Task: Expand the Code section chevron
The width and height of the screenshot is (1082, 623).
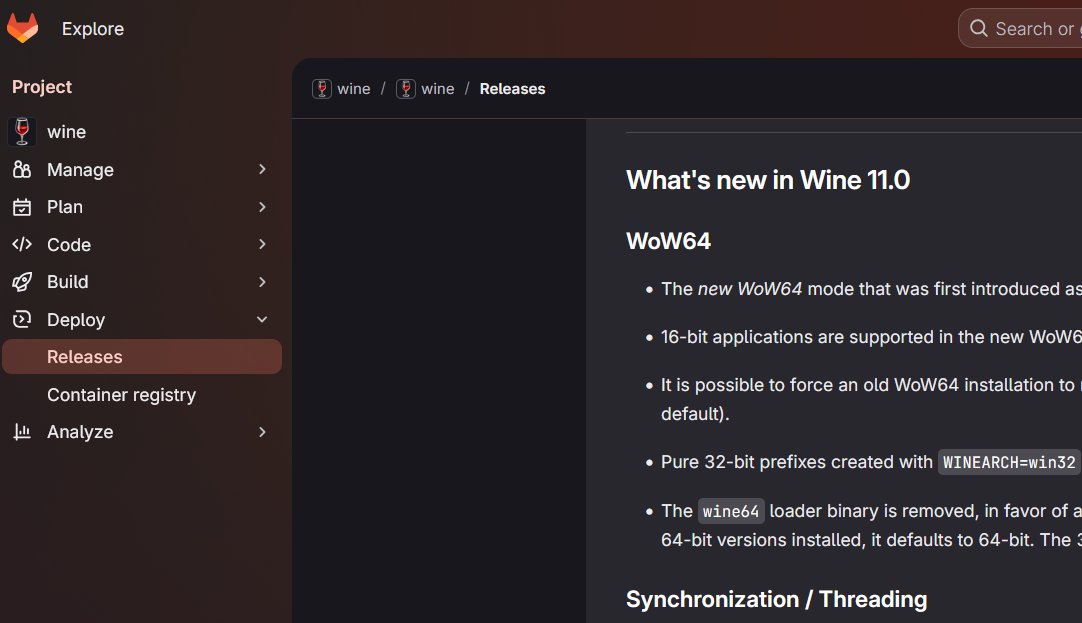Action: 262,245
